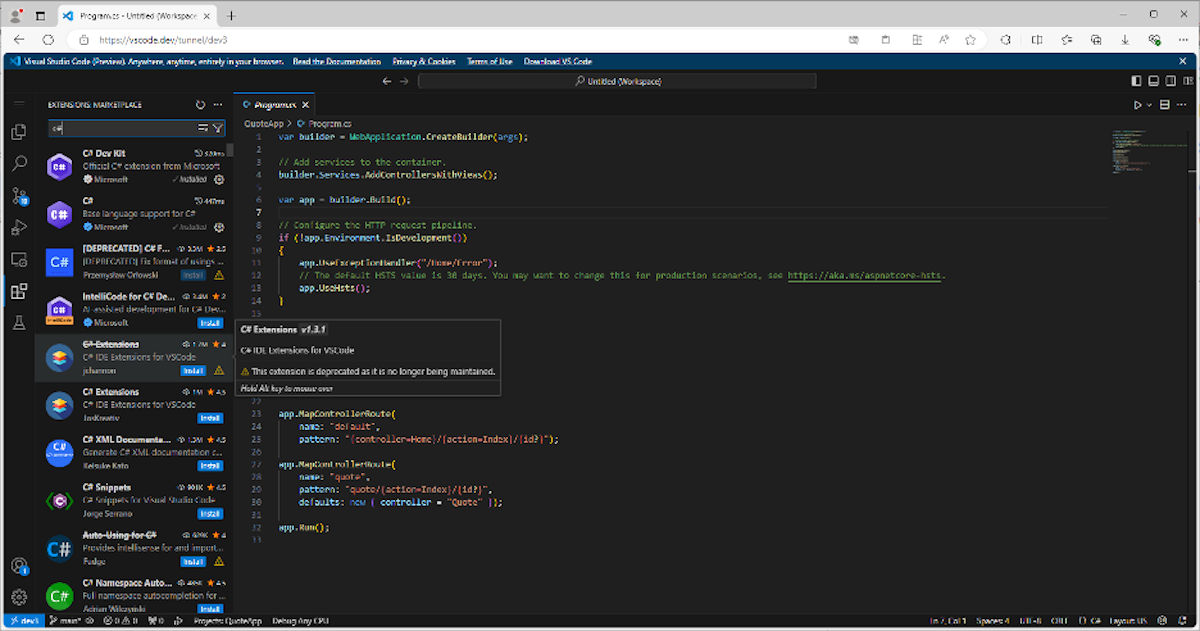Clear extensions search results
This screenshot has width=1200, height=631.
coord(203,128)
